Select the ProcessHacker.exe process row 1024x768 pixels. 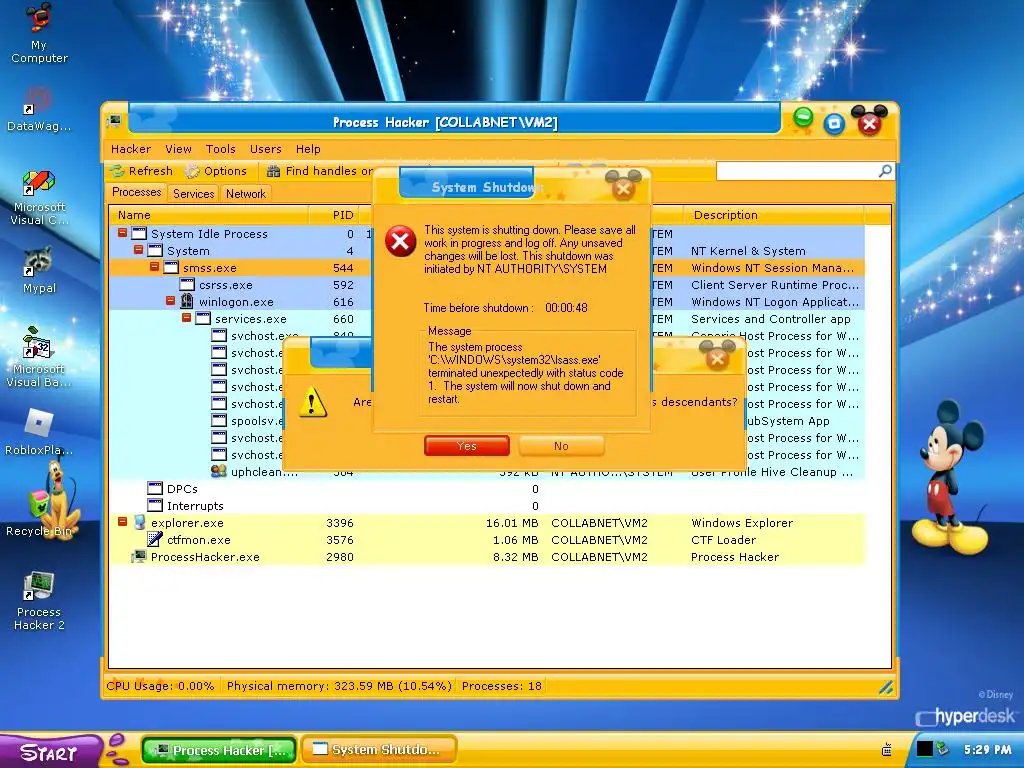pyautogui.click(x=487, y=556)
